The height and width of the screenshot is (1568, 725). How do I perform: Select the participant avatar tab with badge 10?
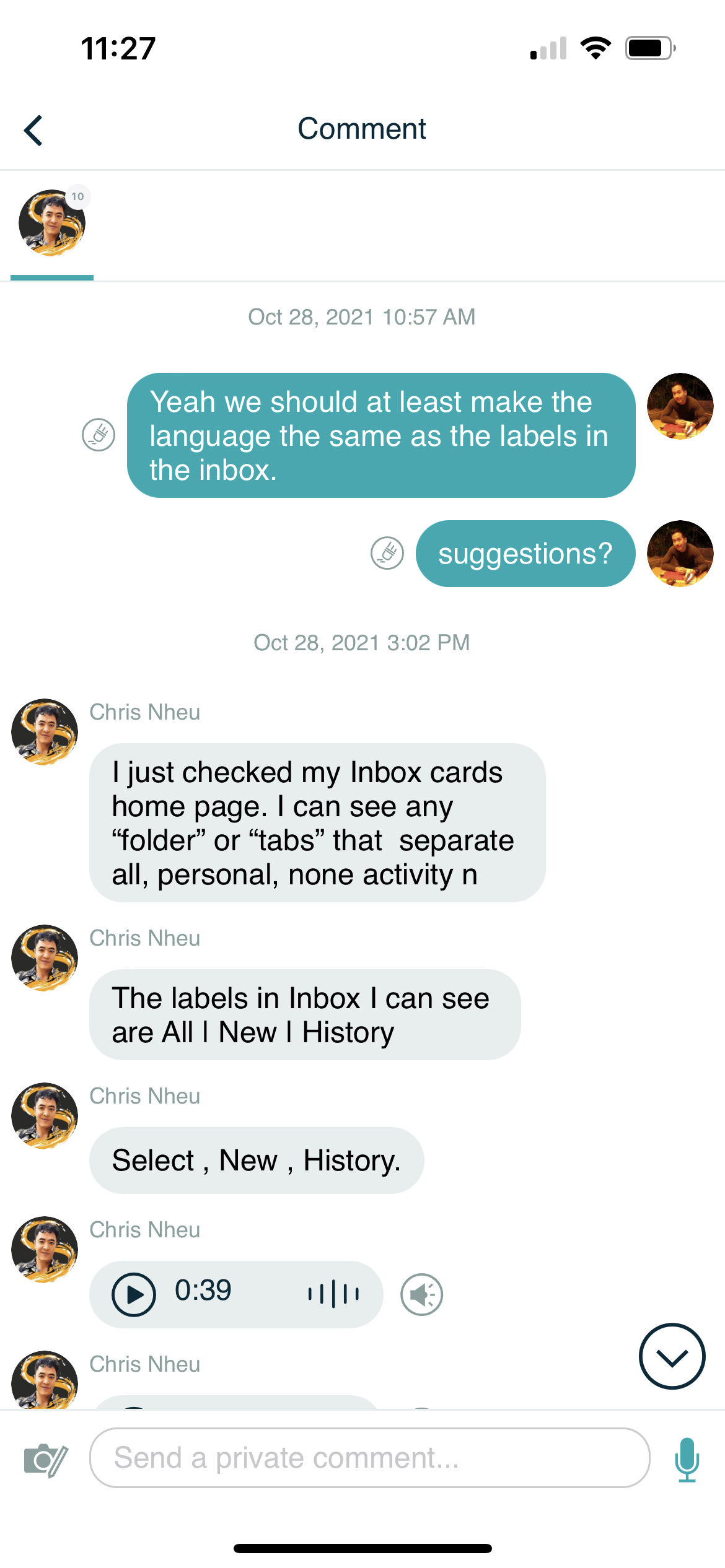pyautogui.click(x=52, y=224)
